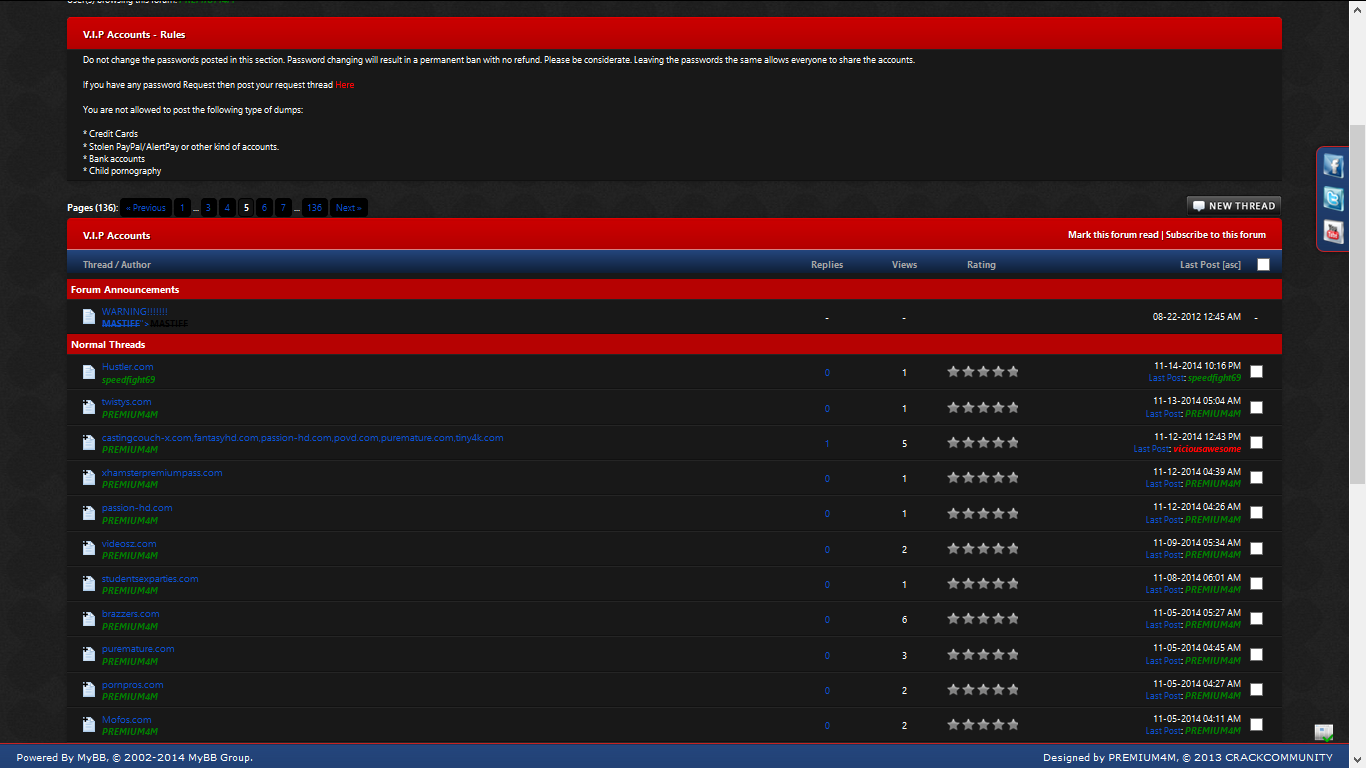Click the thread icon beside studentsexparties.com
This screenshot has height=768, width=1366.
tap(89, 584)
